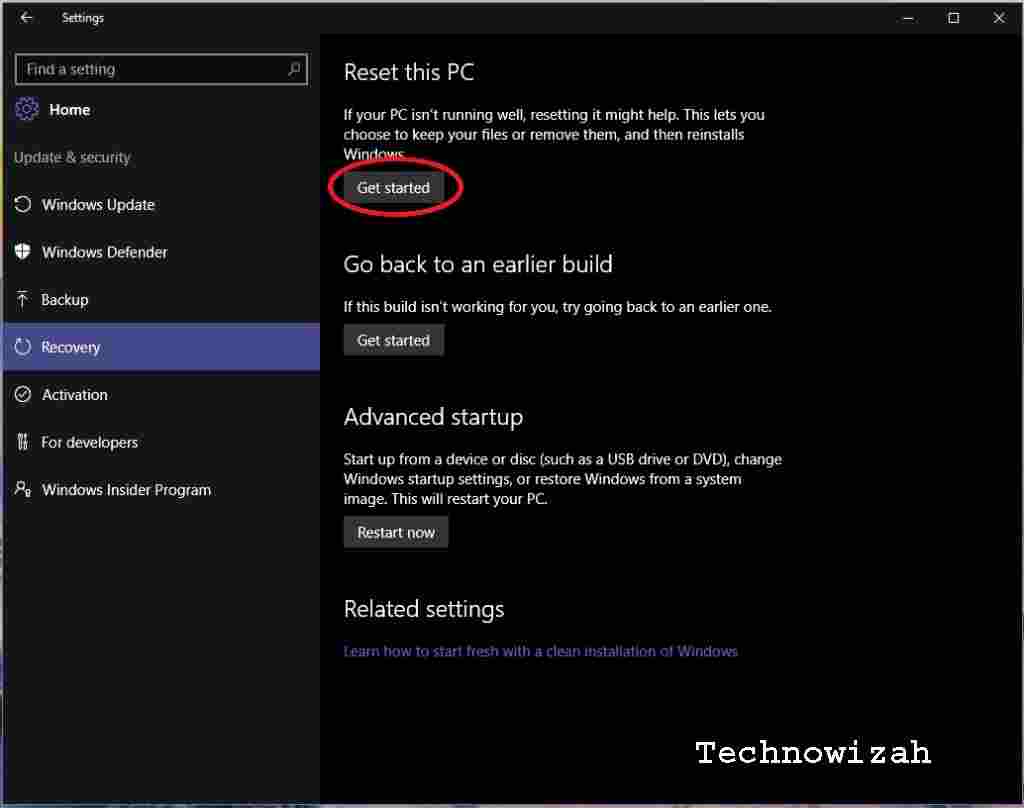Screen dimensions: 1024x808
Task: Click the back arrow in title bar
Action: click(27, 18)
